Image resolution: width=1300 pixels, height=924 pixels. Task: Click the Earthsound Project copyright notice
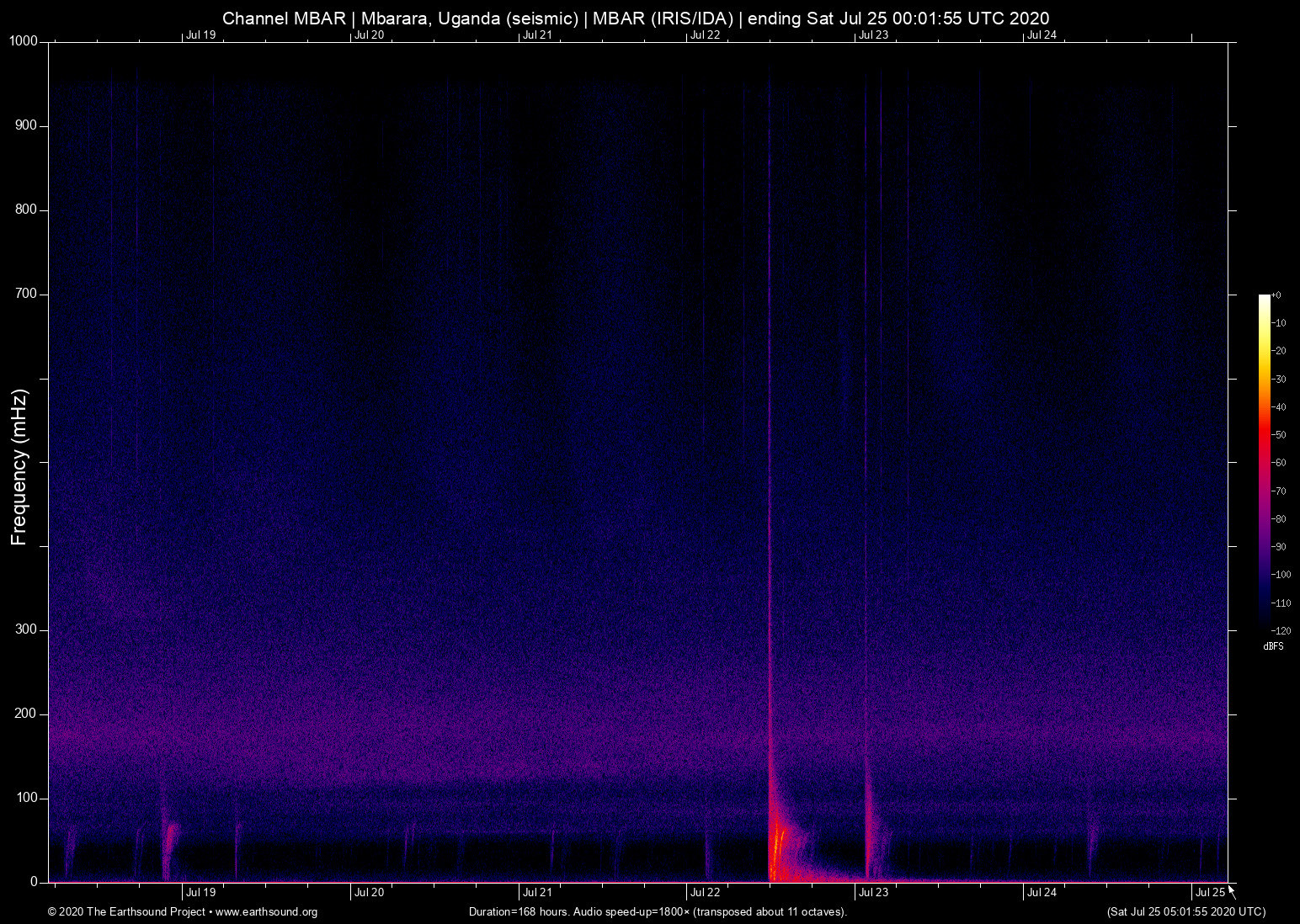pos(126,912)
